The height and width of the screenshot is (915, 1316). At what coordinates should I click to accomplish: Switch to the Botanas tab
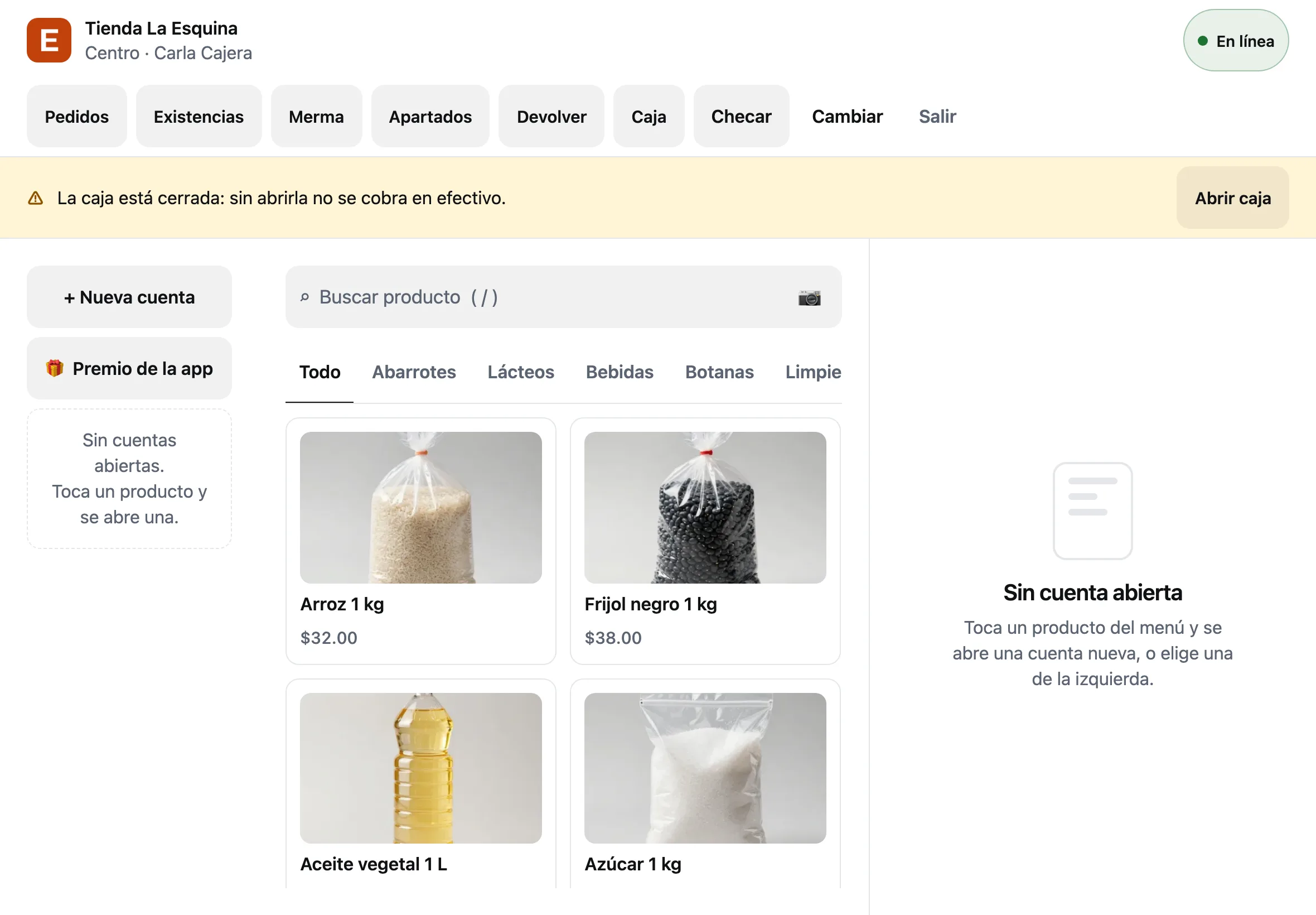[x=719, y=372]
